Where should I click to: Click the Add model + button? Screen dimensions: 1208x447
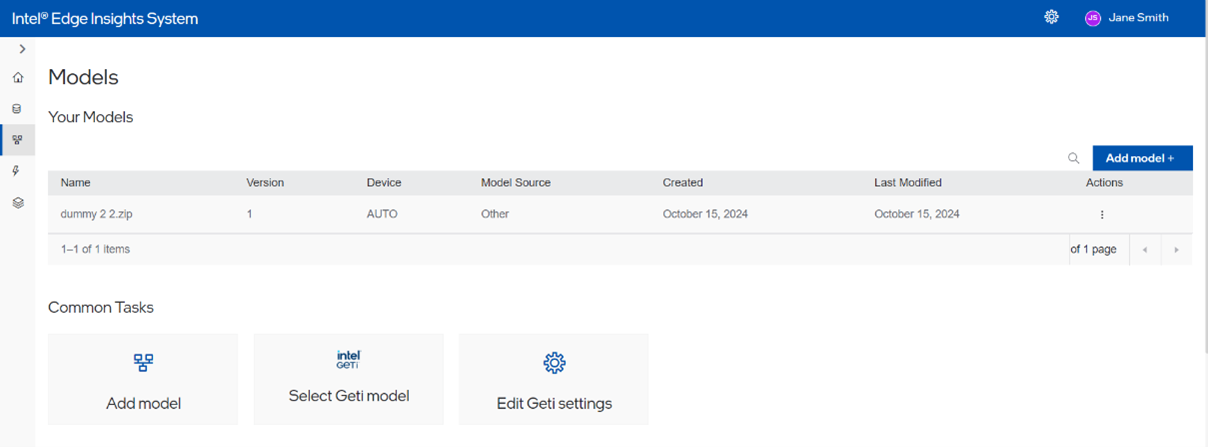click(1142, 158)
